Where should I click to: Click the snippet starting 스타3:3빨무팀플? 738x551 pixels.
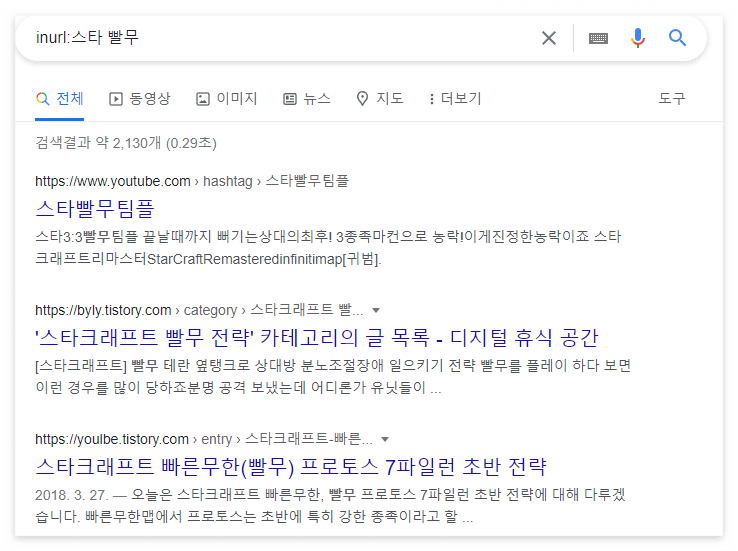[328, 248]
